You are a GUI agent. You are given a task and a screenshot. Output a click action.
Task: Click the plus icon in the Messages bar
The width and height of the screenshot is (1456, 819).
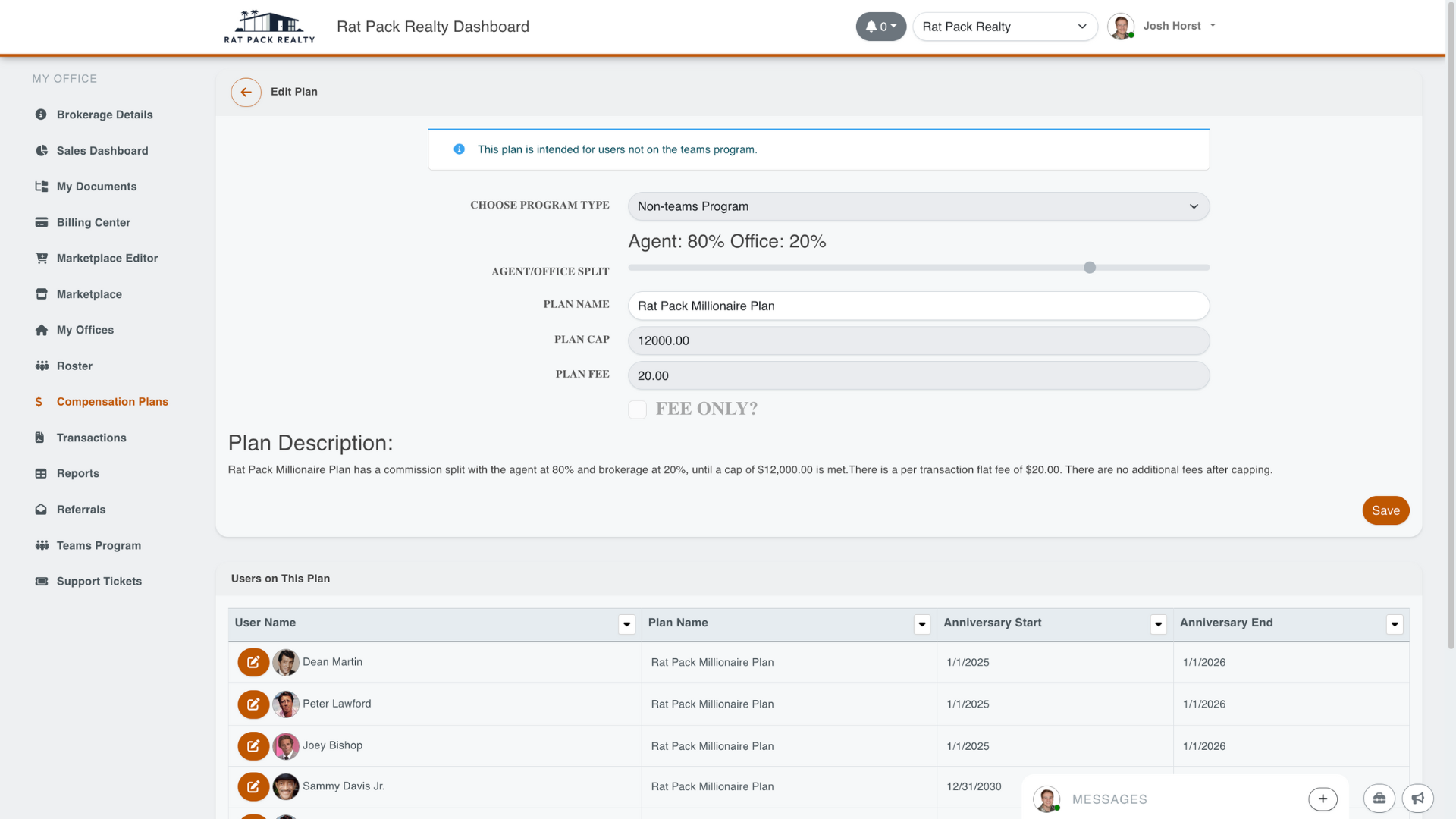tap(1323, 799)
